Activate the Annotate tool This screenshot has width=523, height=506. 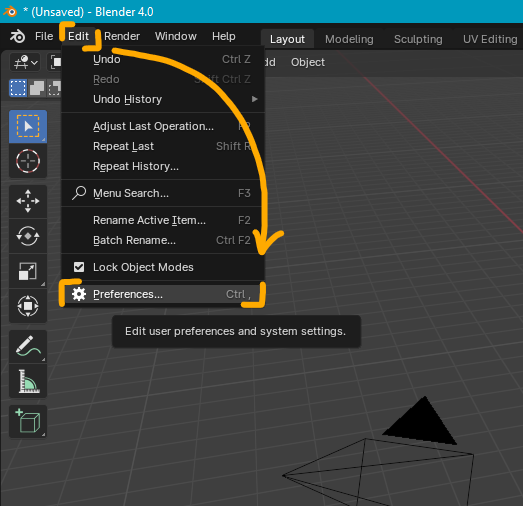click(x=28, y=346)
